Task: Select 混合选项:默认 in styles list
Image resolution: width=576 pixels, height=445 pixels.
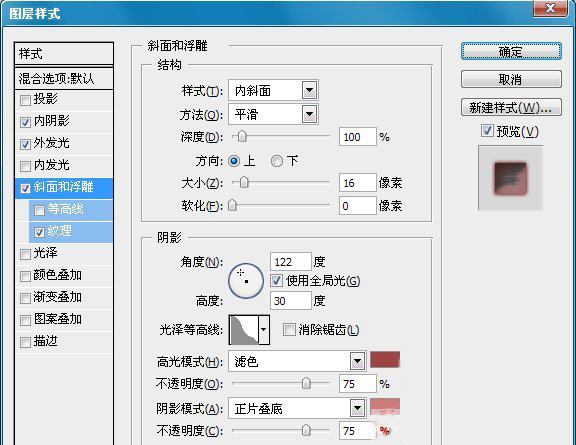Action: tap(64, 78)
